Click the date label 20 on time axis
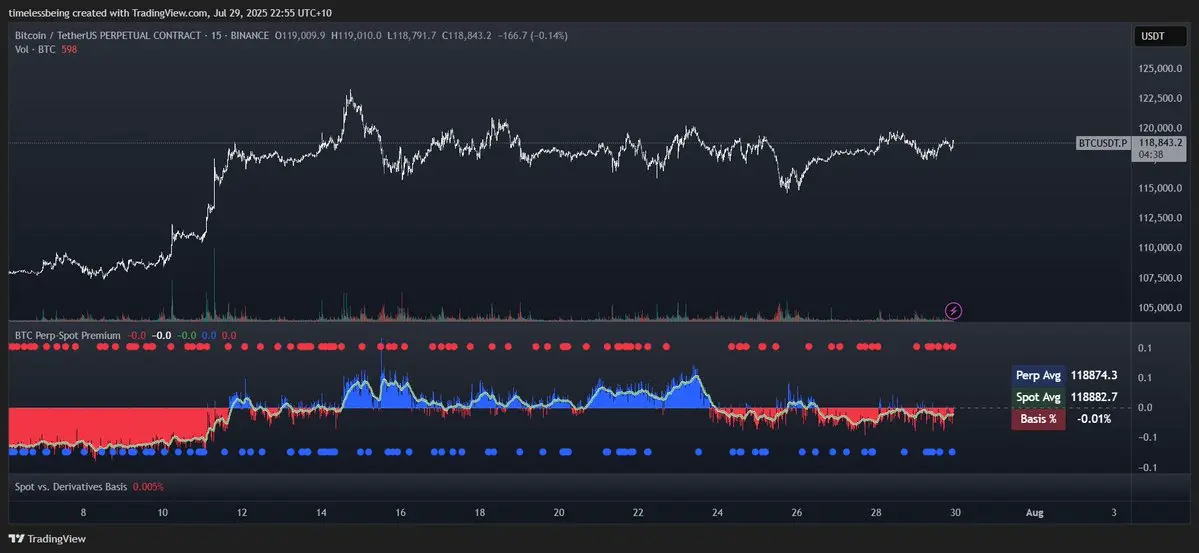The width and height of the screenshot is (1199, 553). pyautogui.click(x=559, y=512)
